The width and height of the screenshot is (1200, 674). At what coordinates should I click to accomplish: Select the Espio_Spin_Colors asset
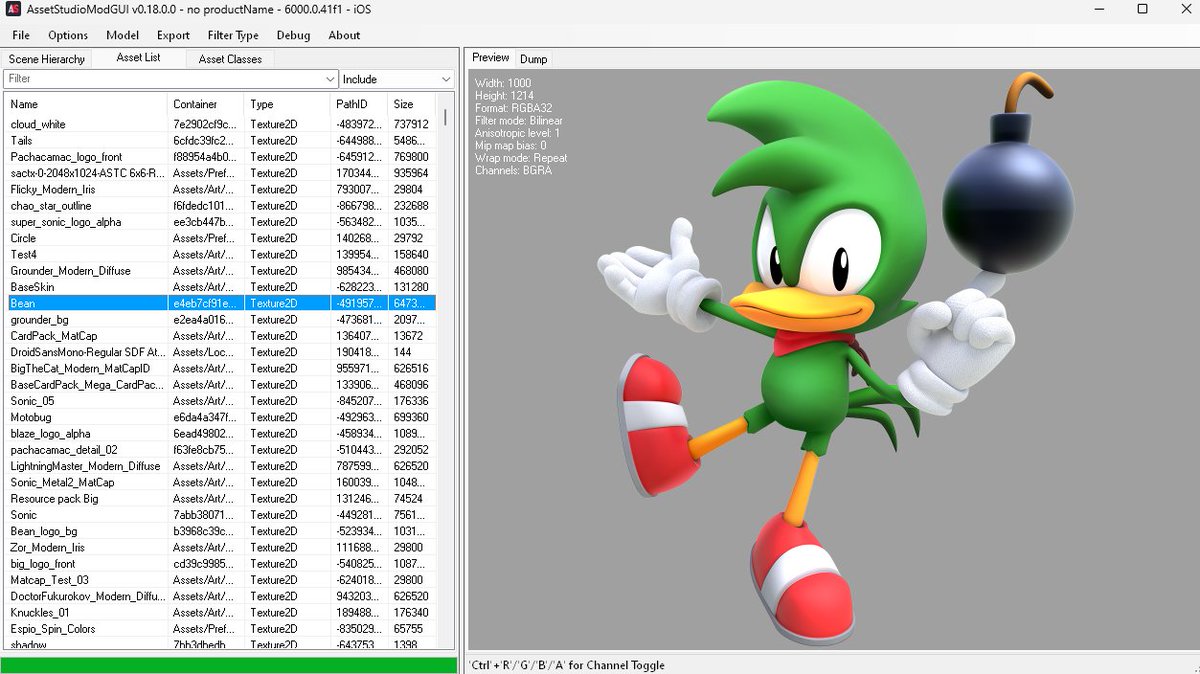tap(220, 629)
